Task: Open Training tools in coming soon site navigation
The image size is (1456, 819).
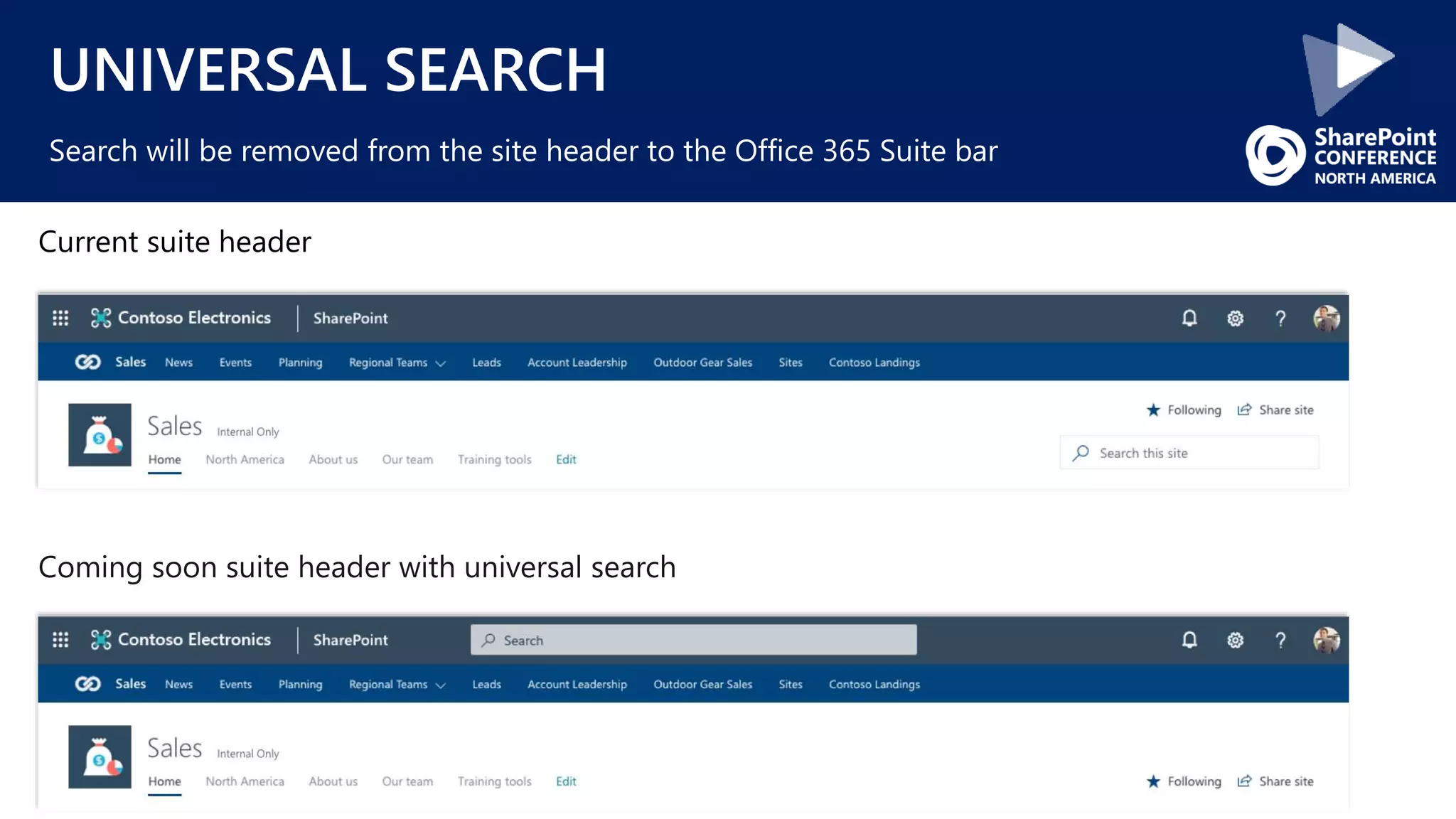Action: coord(494,781)
